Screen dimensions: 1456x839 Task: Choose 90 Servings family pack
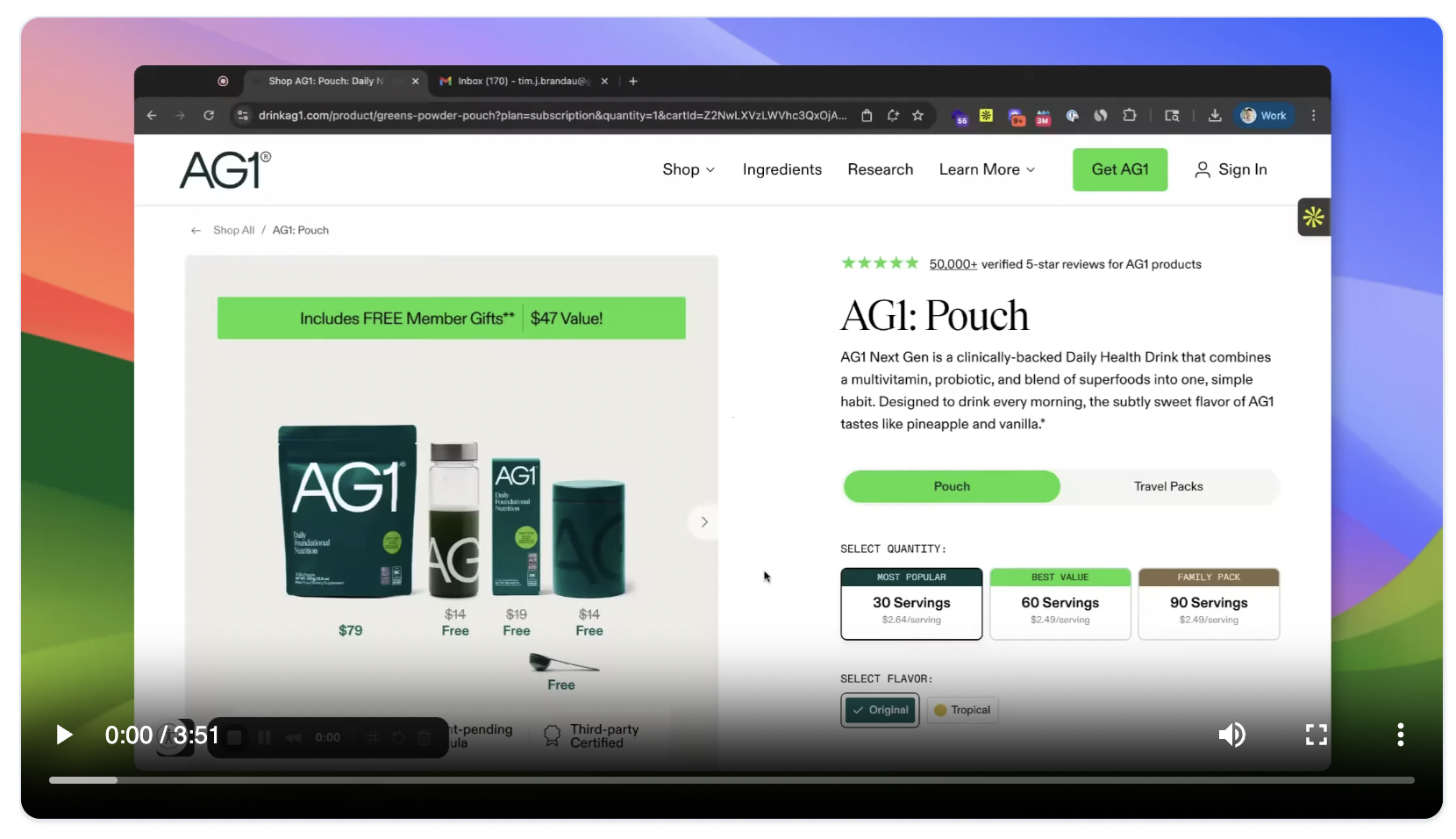coord(1209,604)
